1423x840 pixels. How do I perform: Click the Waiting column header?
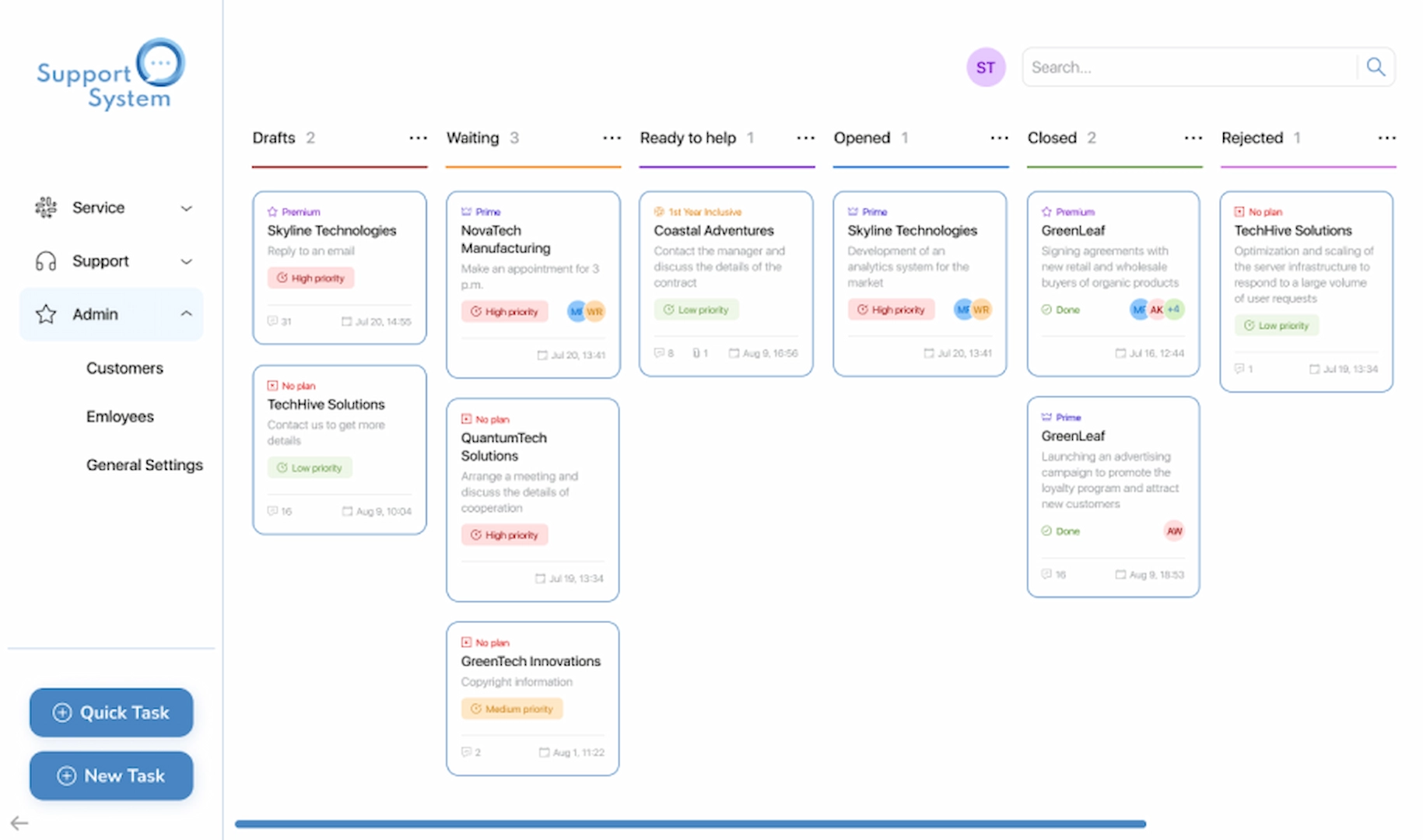[x=472, y=138]
